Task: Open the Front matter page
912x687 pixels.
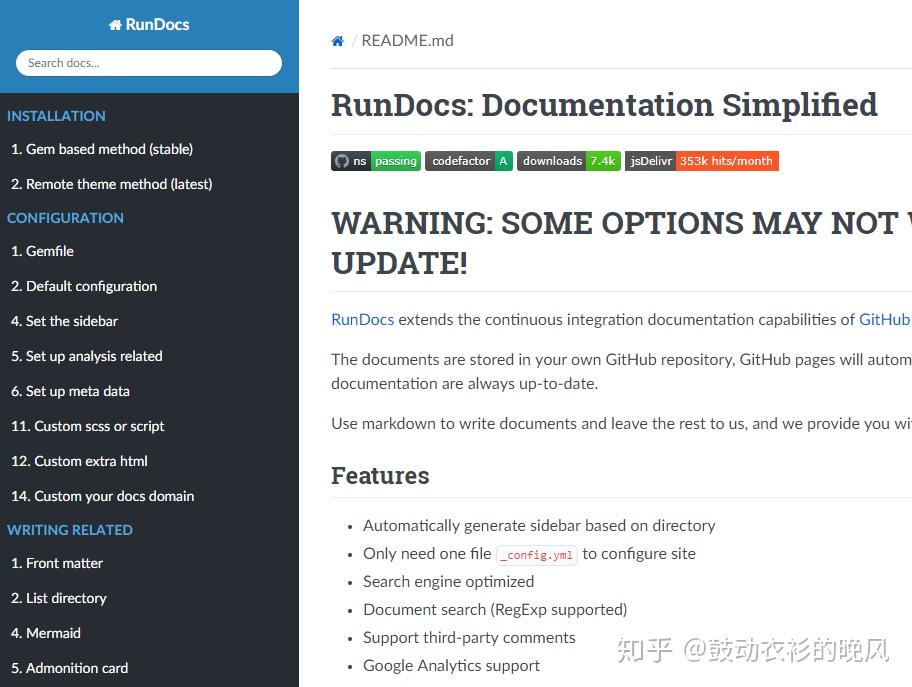Action: pos(56,563)
